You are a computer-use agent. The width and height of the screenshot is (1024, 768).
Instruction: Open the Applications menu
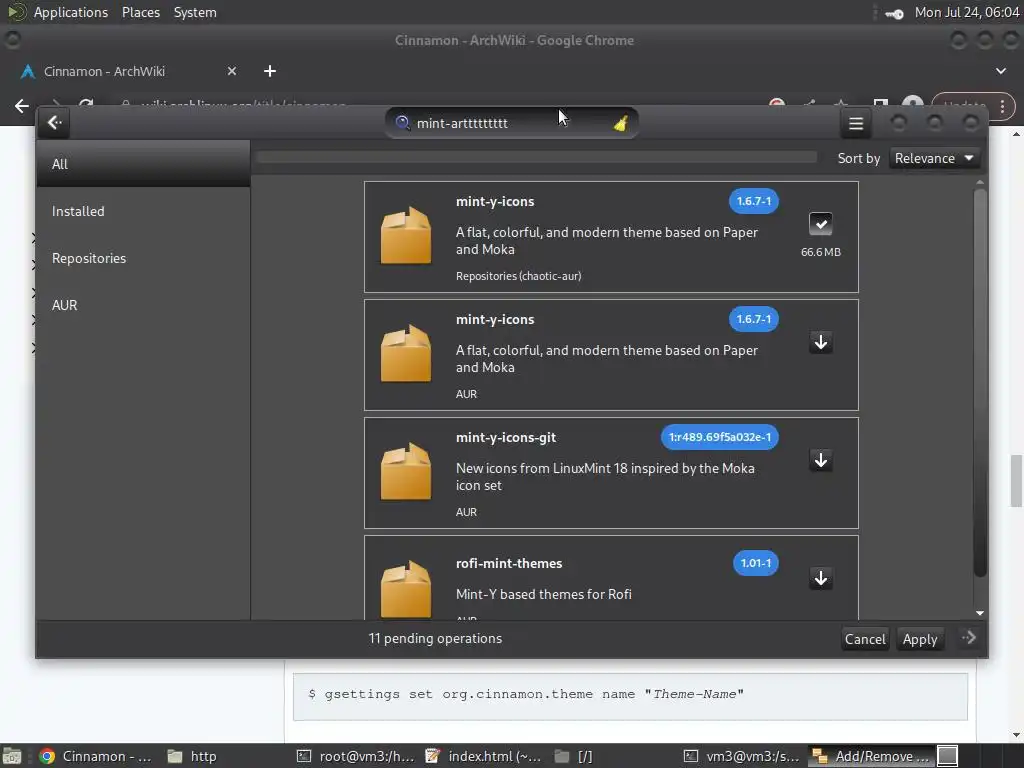pos(71,12)
